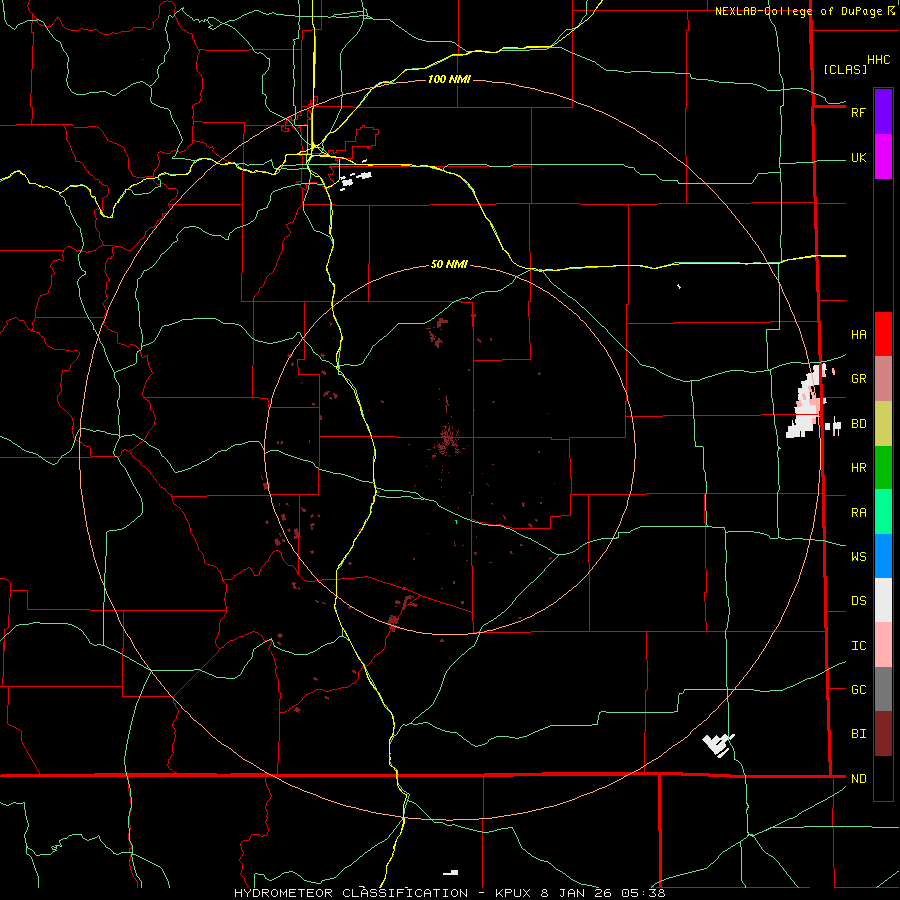Click the magenta UK legend color swatch
This screenshot has width=900, height=900.
pos(883,156)
